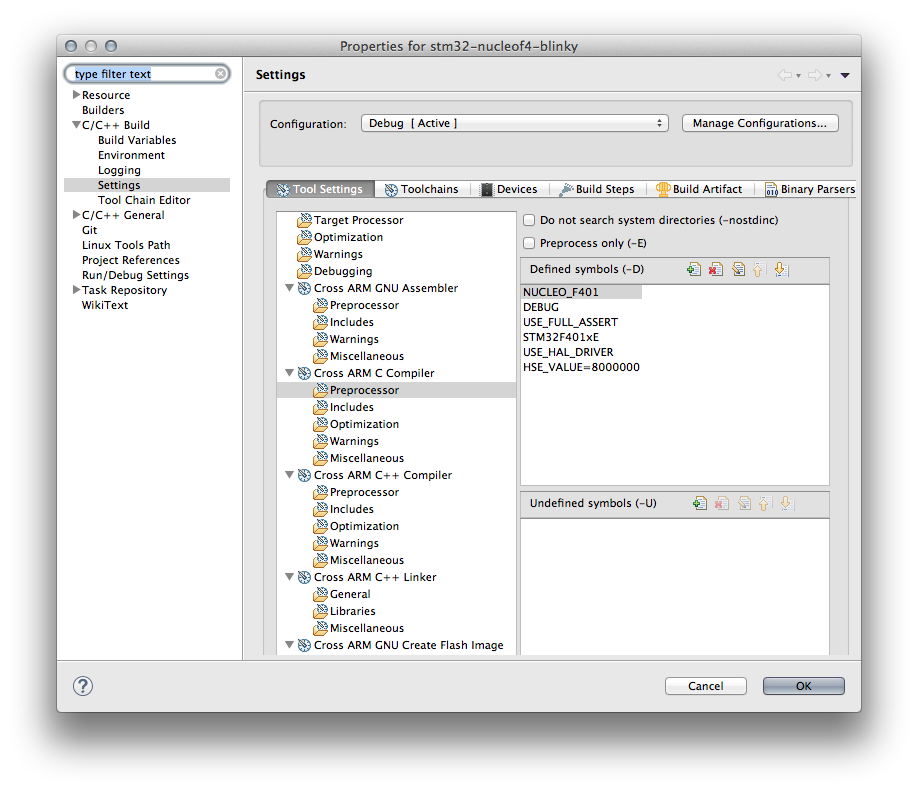Delete the selected Defined symbol
Screen dimensions: 918x791
(715, 269)
